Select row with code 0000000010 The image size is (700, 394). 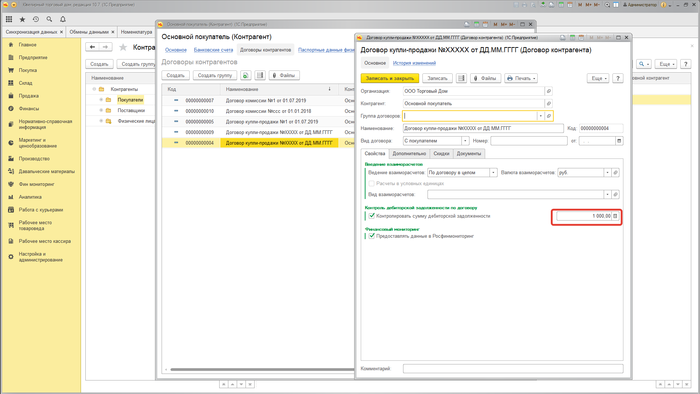[258, 111]
